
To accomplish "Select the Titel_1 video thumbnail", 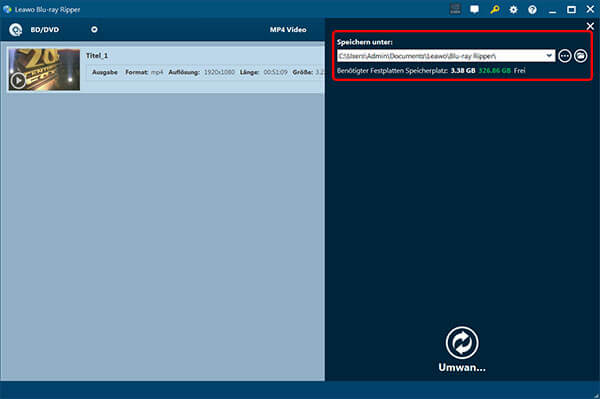I will [44, 69].
